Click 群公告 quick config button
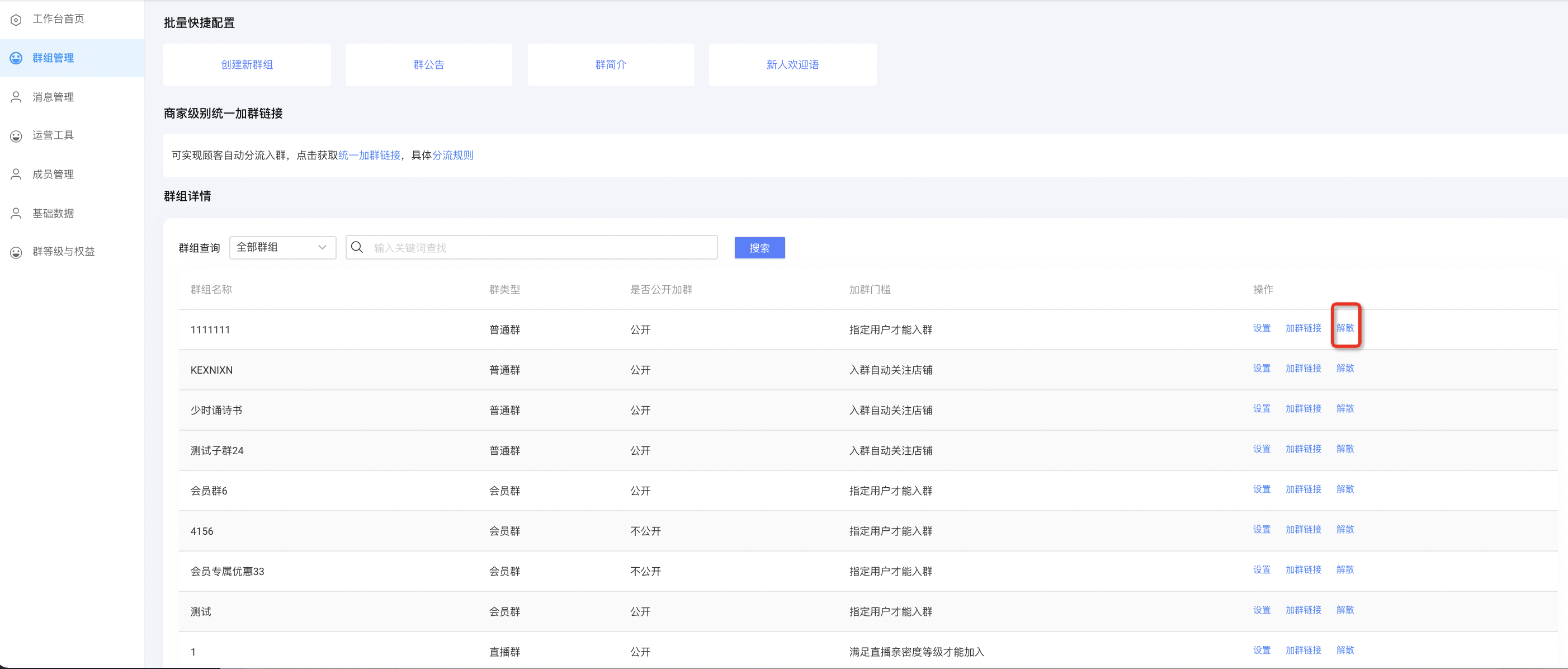This screenshot has height=669, width=1568. 428,64
